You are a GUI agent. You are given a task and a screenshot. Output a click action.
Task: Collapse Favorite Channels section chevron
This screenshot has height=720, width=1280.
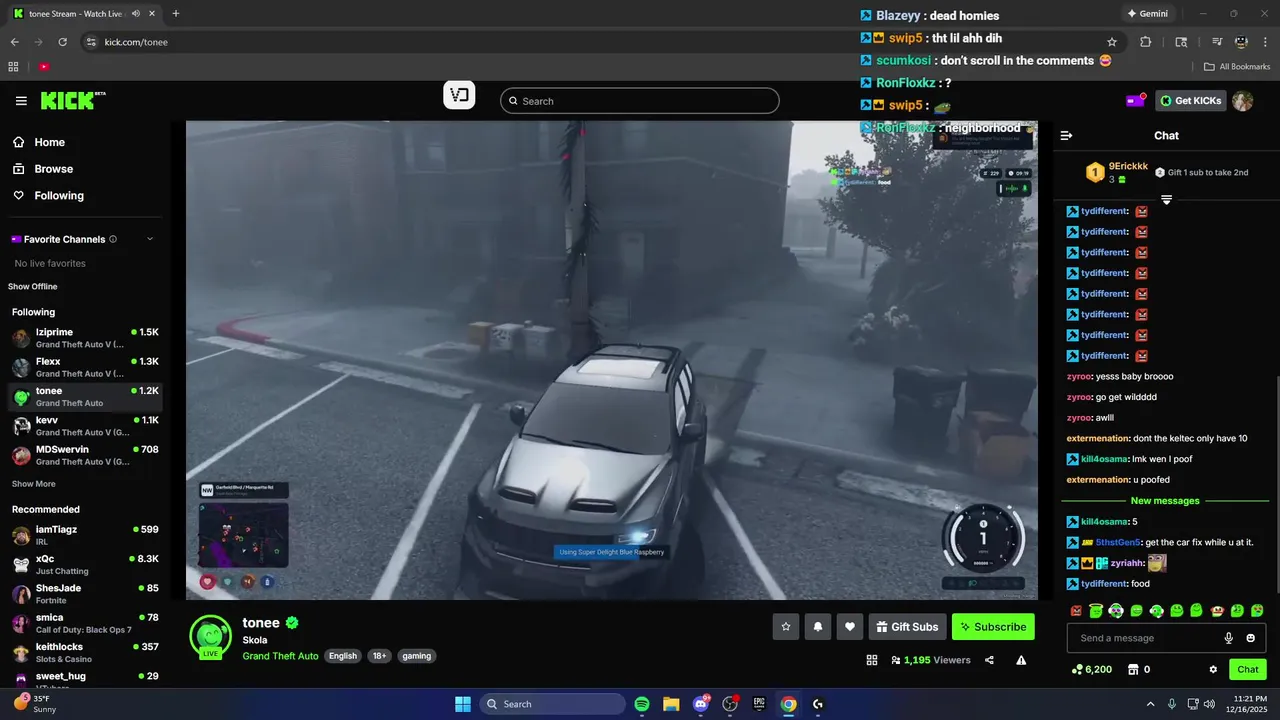pos(150,239)
